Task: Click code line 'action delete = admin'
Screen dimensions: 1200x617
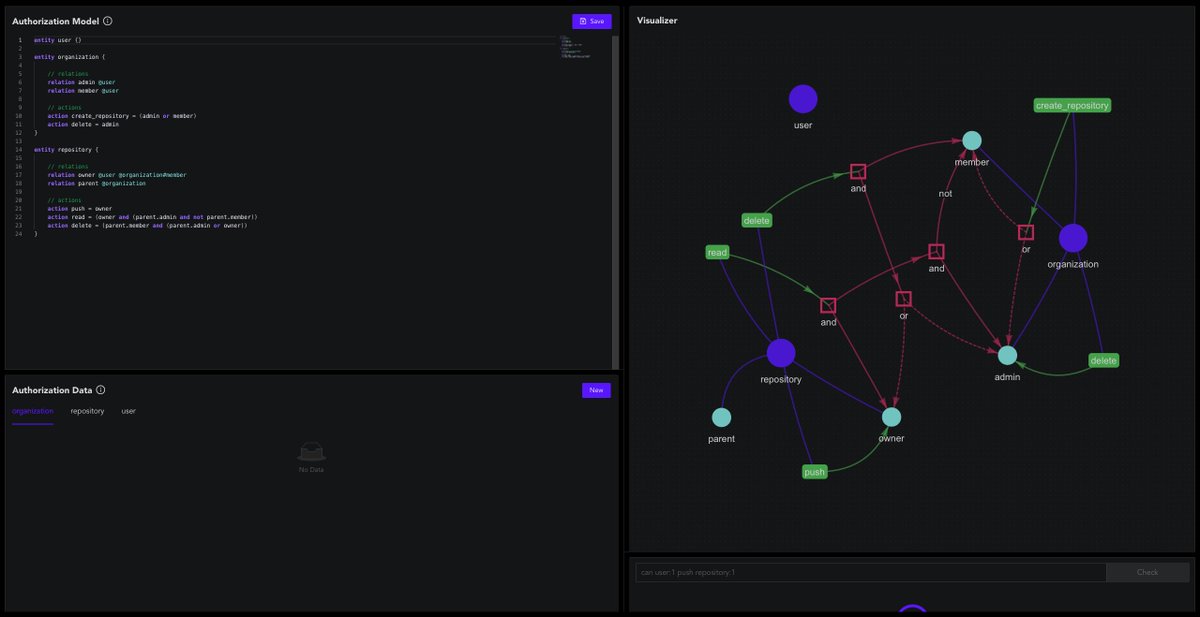Action: 83,124
